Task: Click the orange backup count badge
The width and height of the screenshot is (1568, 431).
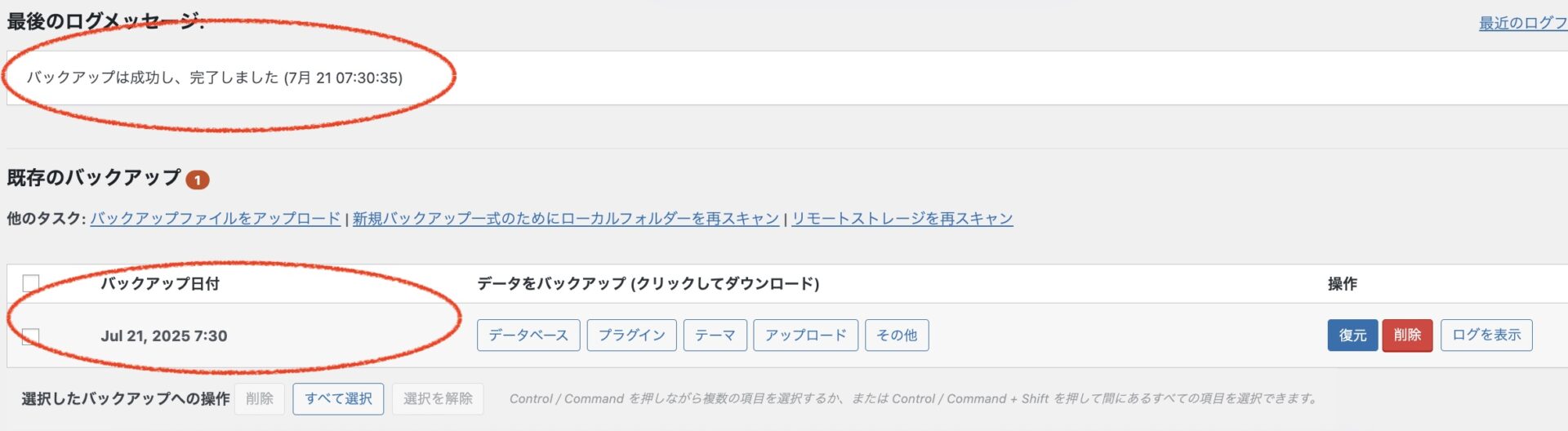Action: pos(198,180)
